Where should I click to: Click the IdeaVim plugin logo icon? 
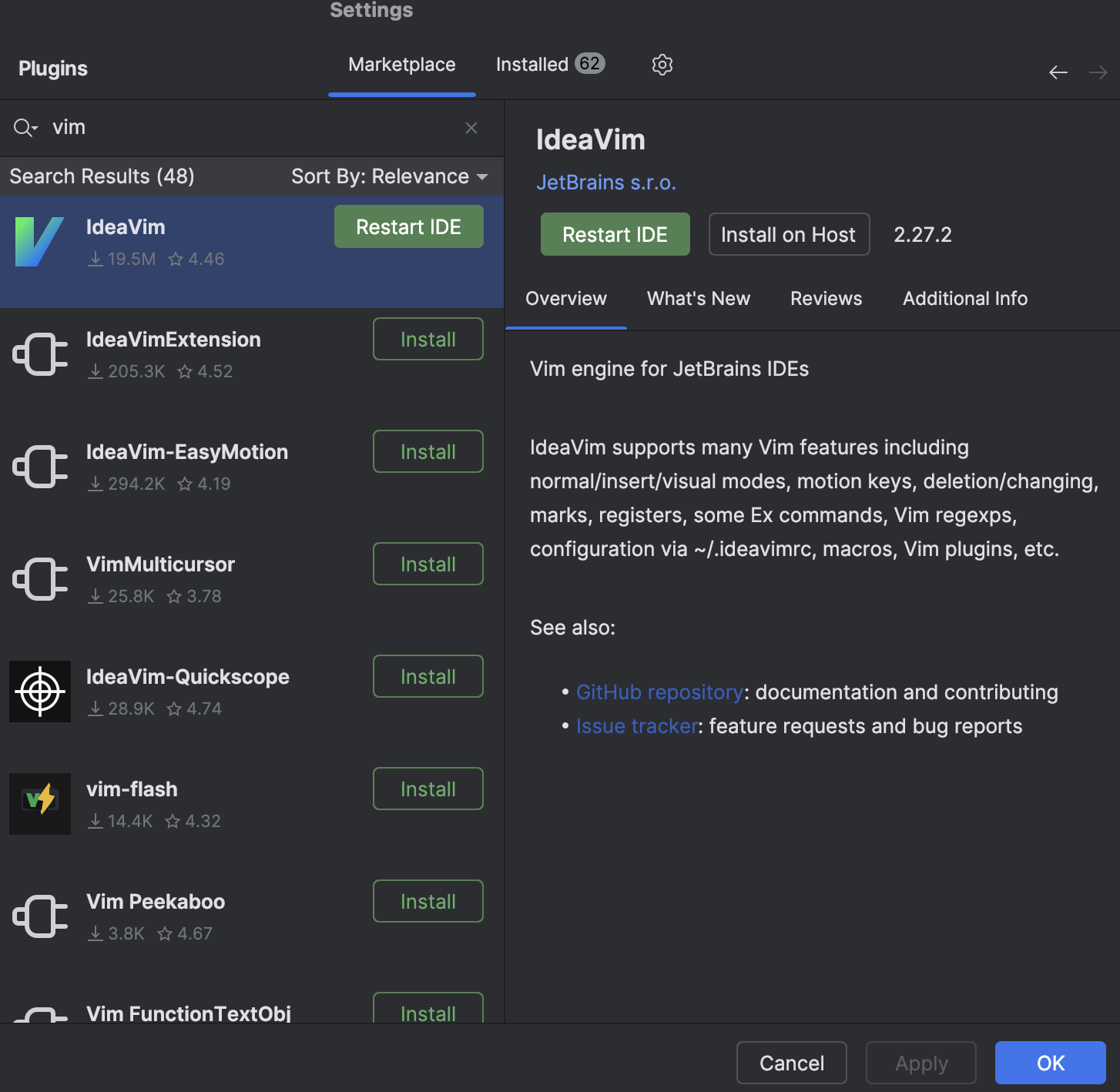[x=39, y=241]
